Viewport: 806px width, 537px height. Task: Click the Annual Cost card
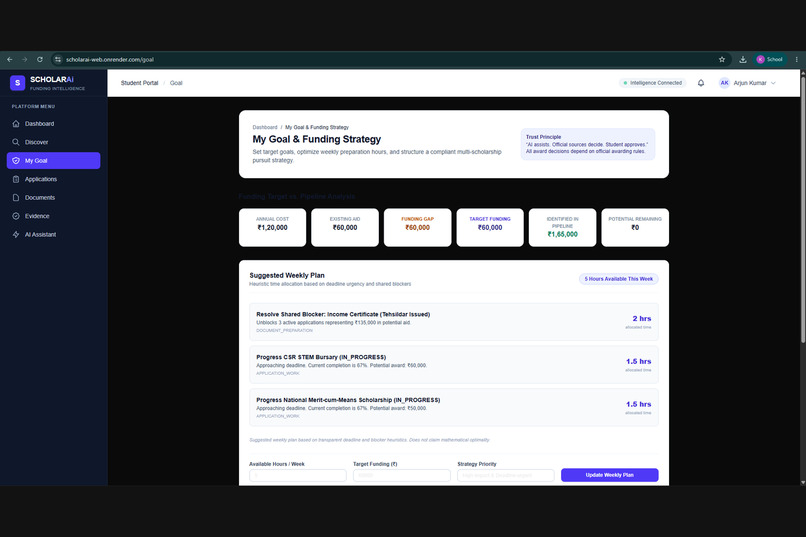[x=272, y=228]
